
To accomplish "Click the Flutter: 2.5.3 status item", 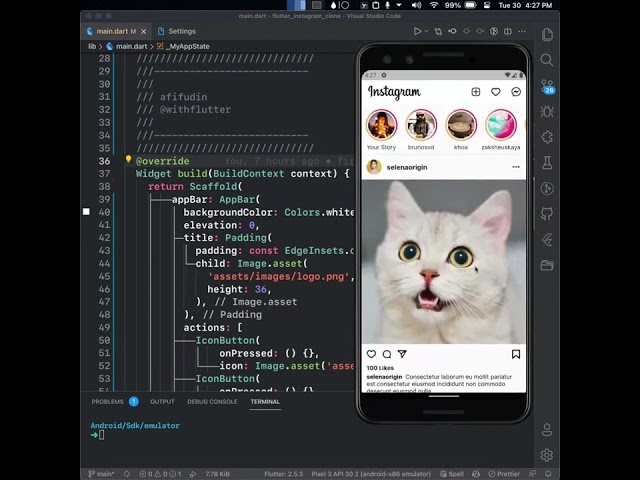I will [x=284, y=474].
